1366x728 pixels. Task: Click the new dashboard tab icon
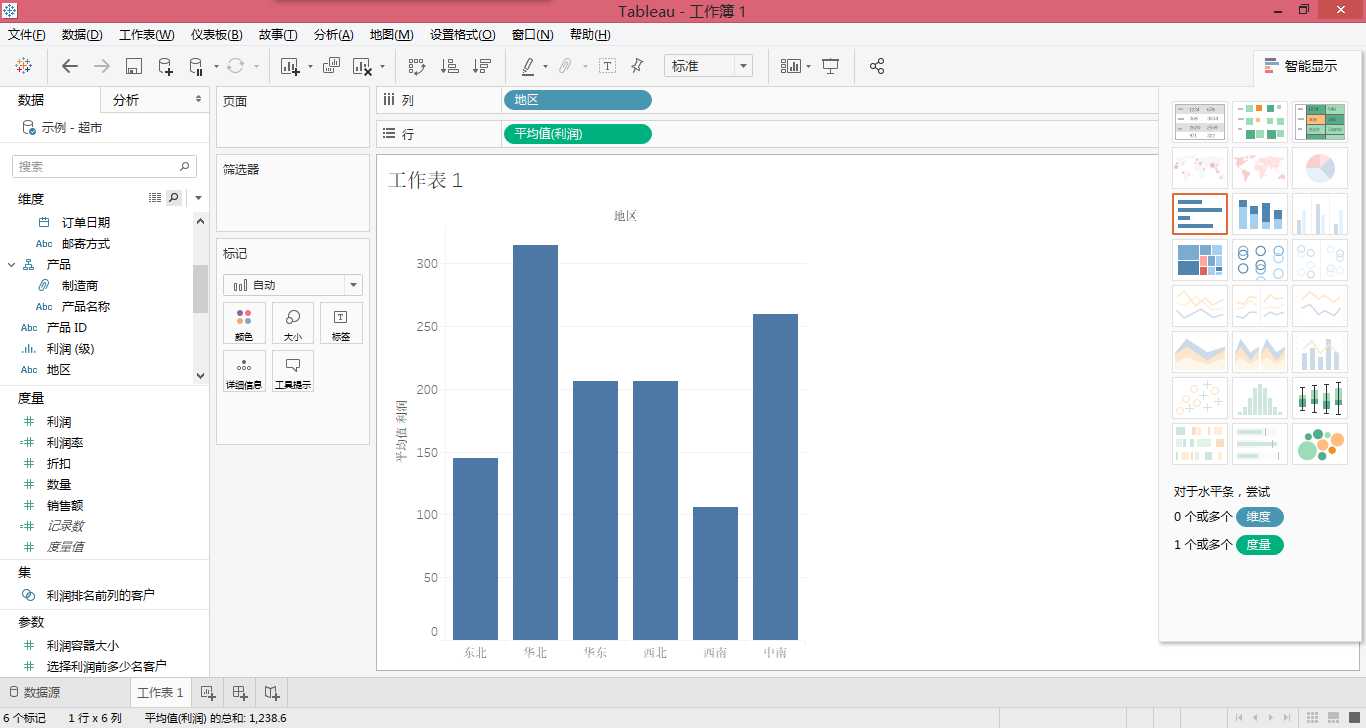click(240, 692)
